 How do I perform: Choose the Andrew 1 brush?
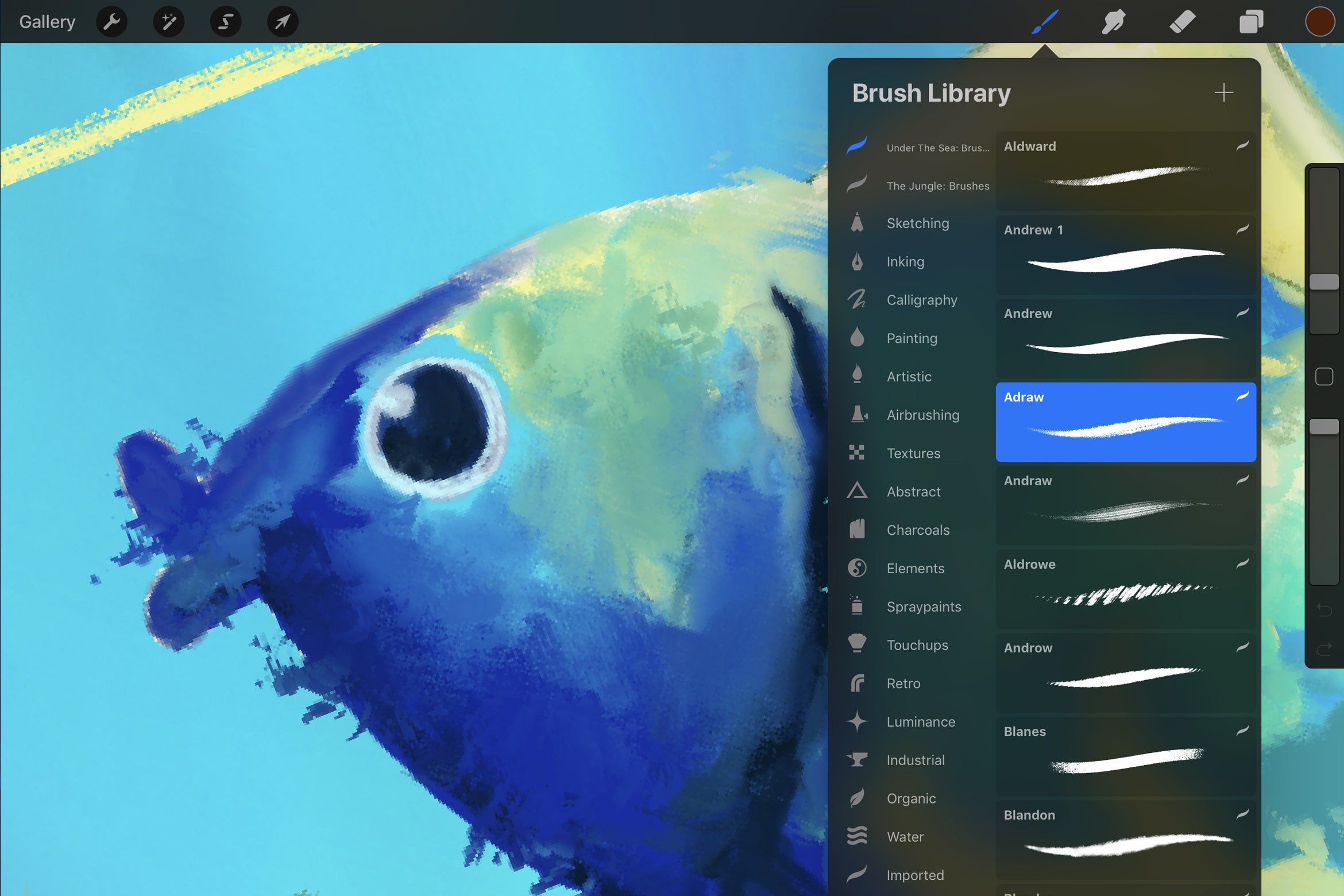point(1125,253)
